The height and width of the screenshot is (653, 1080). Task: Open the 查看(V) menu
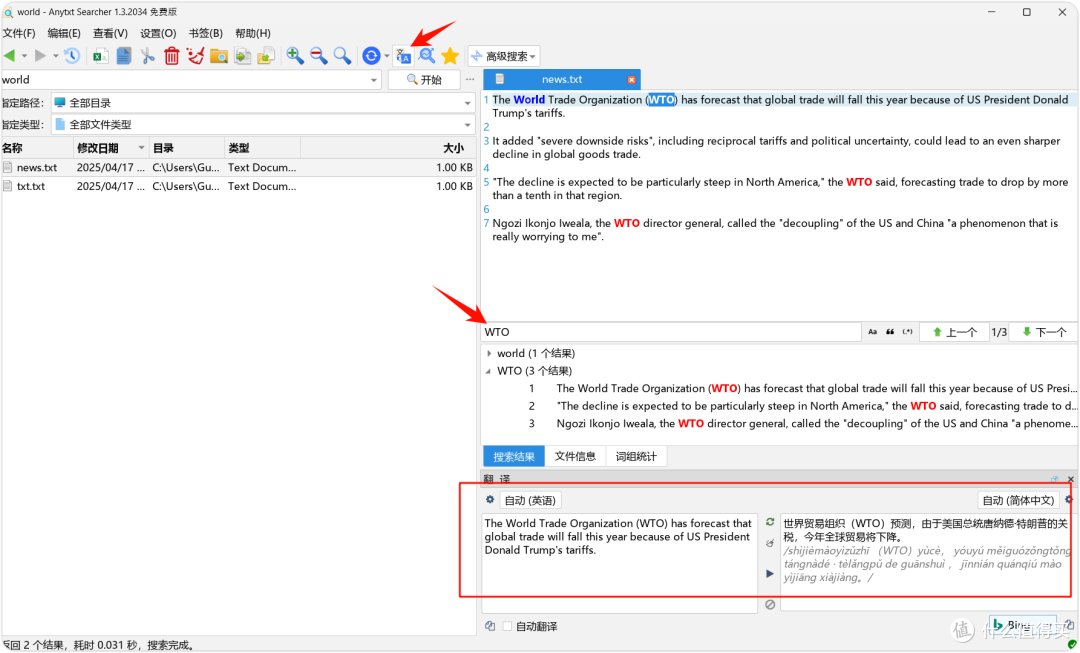tap(110, 33)
